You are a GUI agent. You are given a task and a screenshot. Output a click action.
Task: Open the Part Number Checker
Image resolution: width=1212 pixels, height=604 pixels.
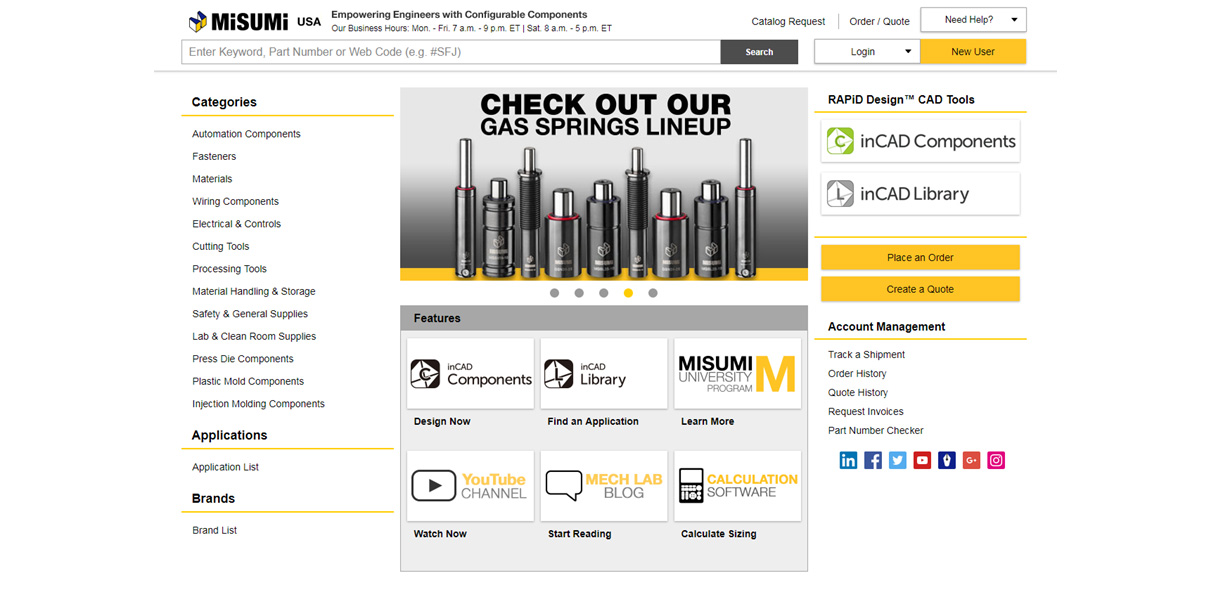[x=875, y=430]
